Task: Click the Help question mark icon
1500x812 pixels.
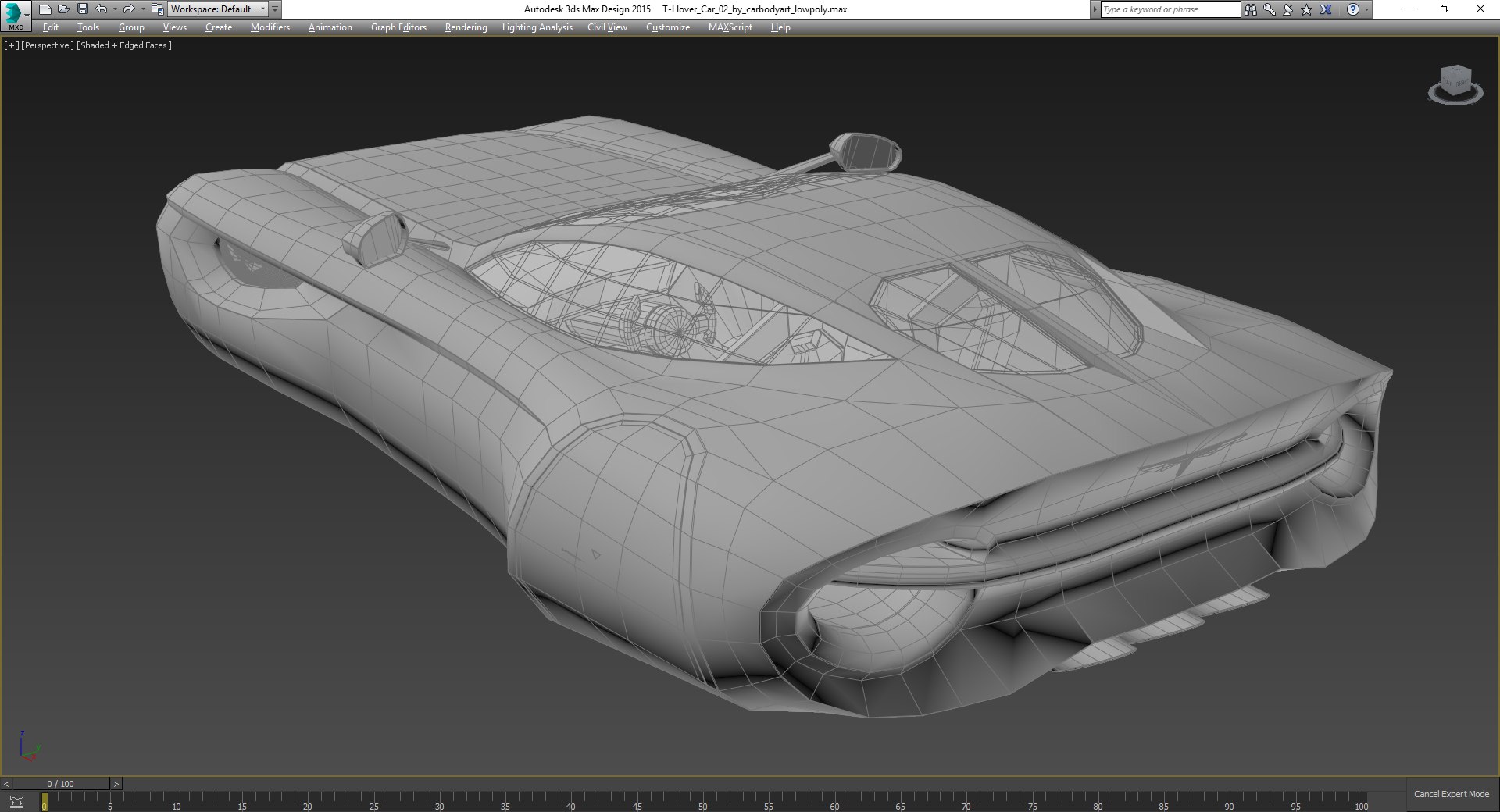Action: [x=1353, y=9]
